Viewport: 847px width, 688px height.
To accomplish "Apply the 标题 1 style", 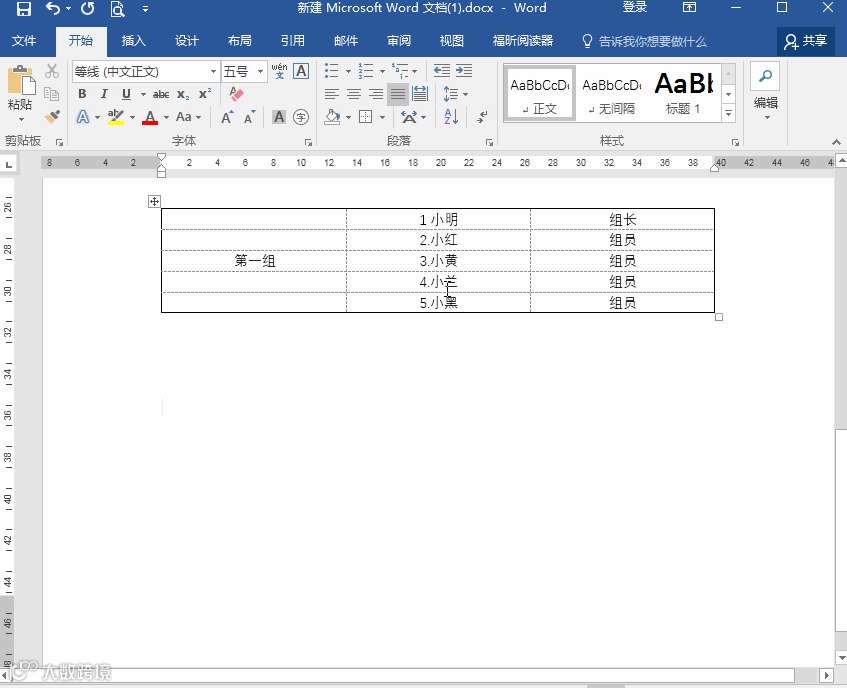I will pos(684,94).
